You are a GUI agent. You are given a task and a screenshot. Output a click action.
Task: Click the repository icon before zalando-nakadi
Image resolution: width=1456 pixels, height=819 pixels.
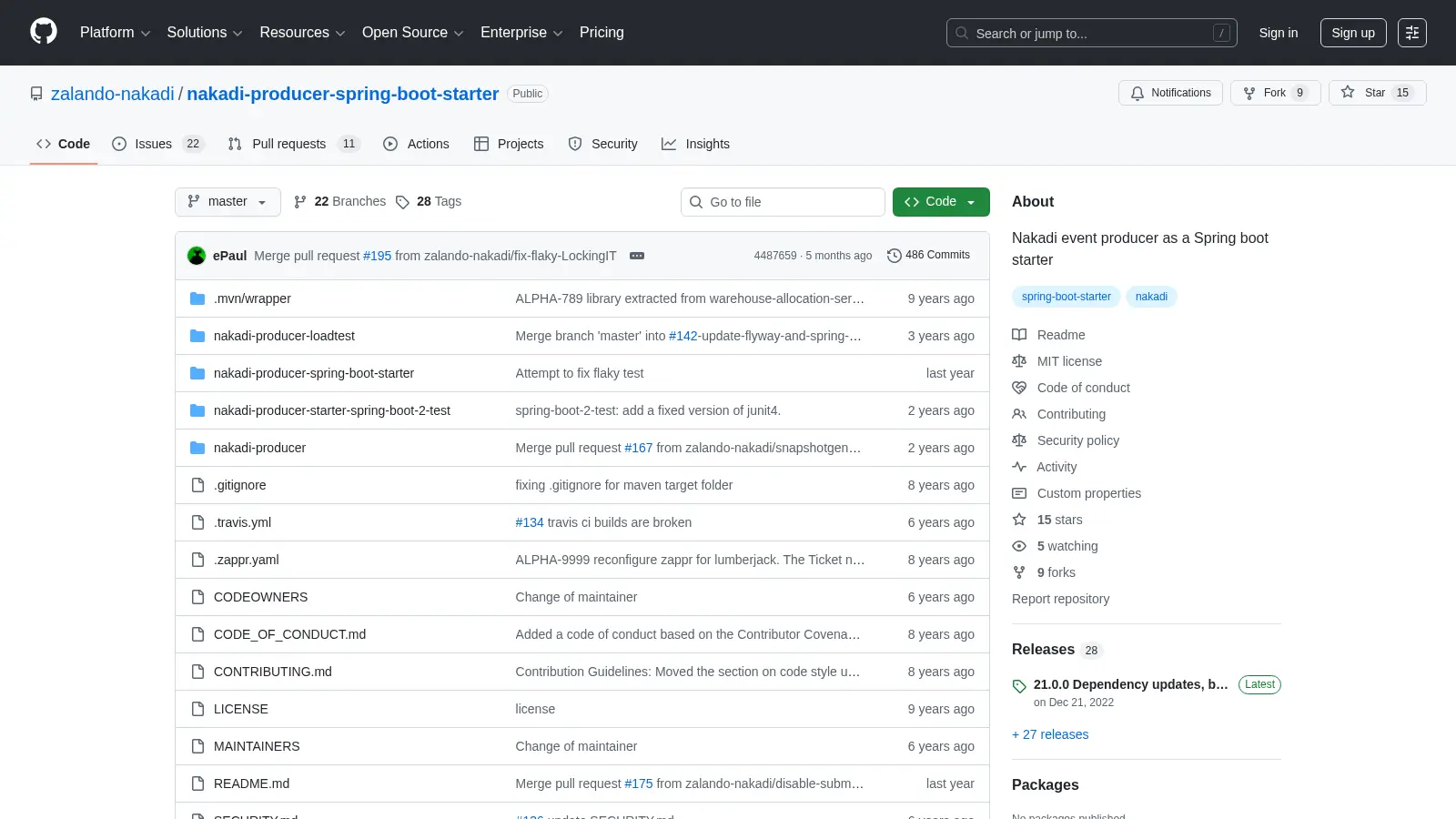point(36,94)
